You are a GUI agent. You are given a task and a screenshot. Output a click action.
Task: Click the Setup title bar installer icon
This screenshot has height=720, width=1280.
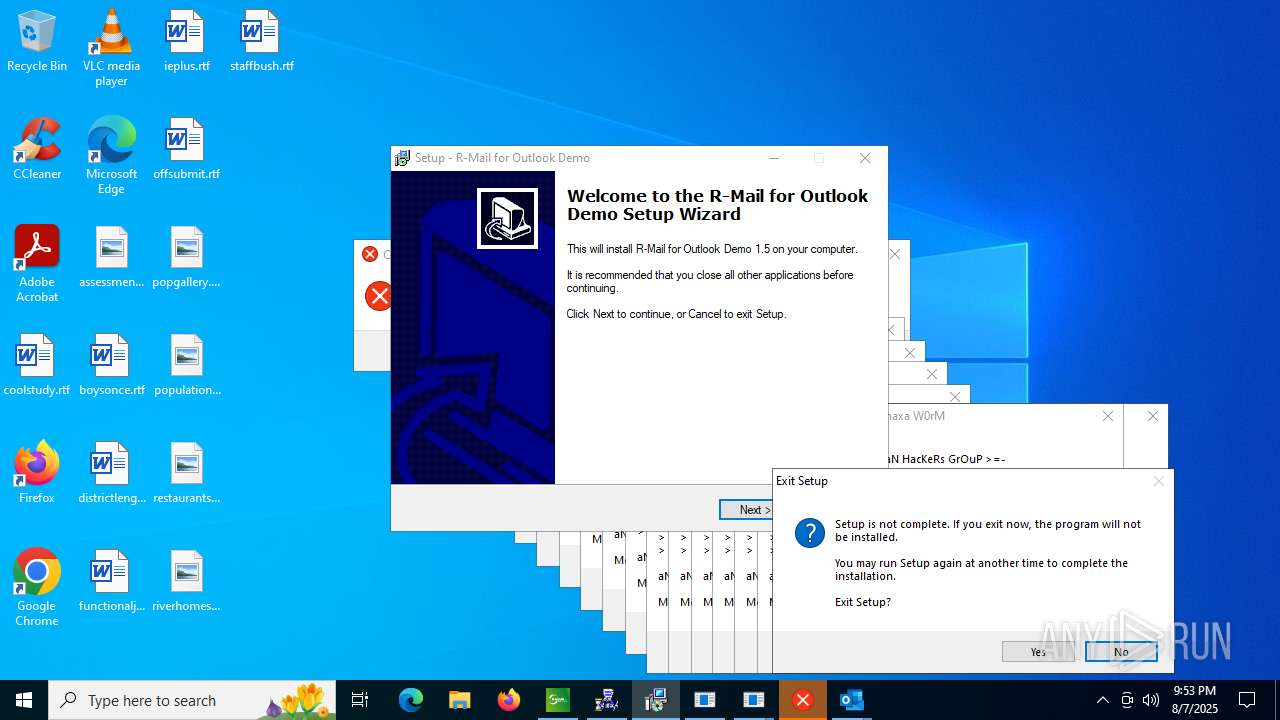tap(402, 158)
